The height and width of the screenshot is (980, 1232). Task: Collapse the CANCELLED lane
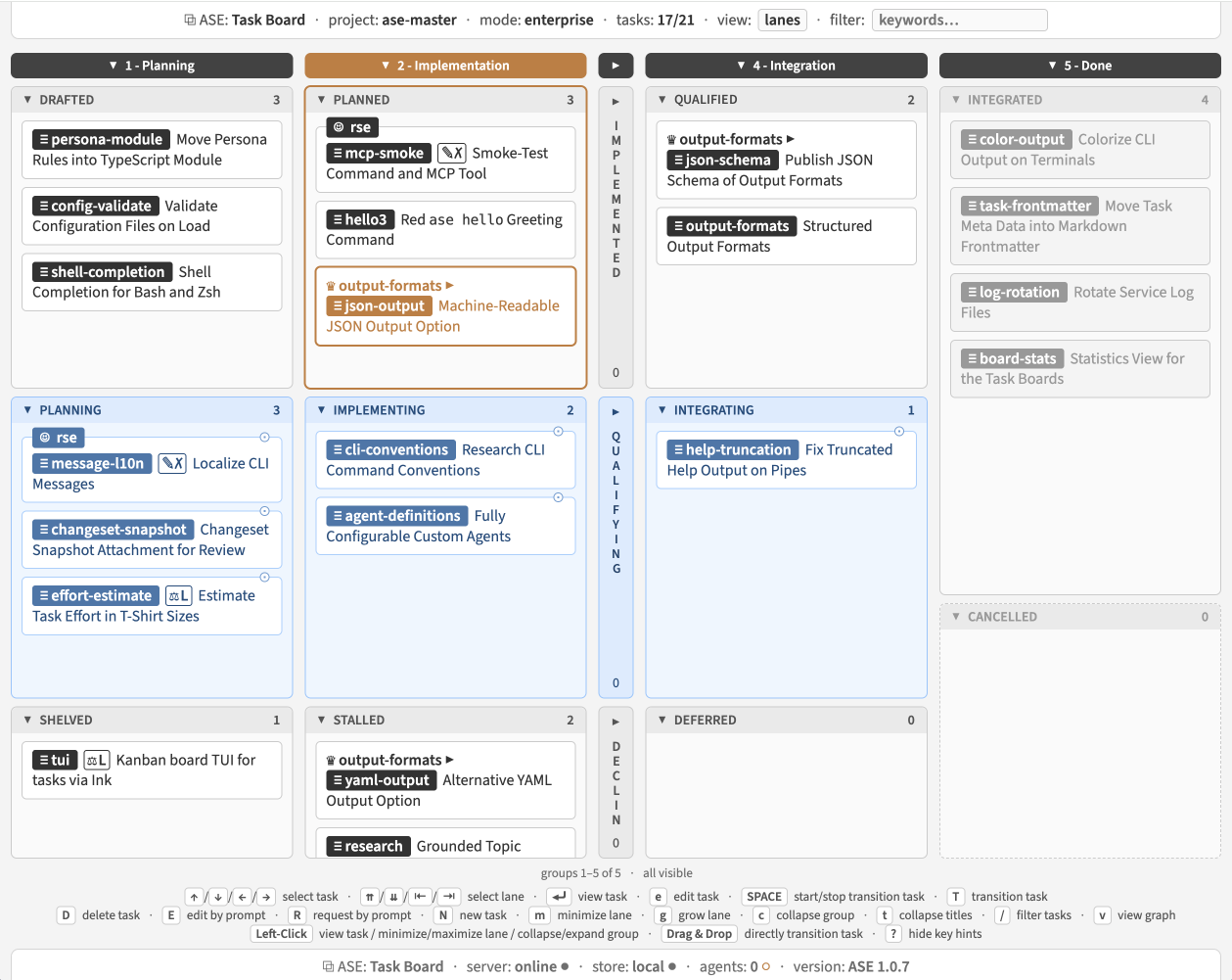pyautogui.click(x=956, y=617)
